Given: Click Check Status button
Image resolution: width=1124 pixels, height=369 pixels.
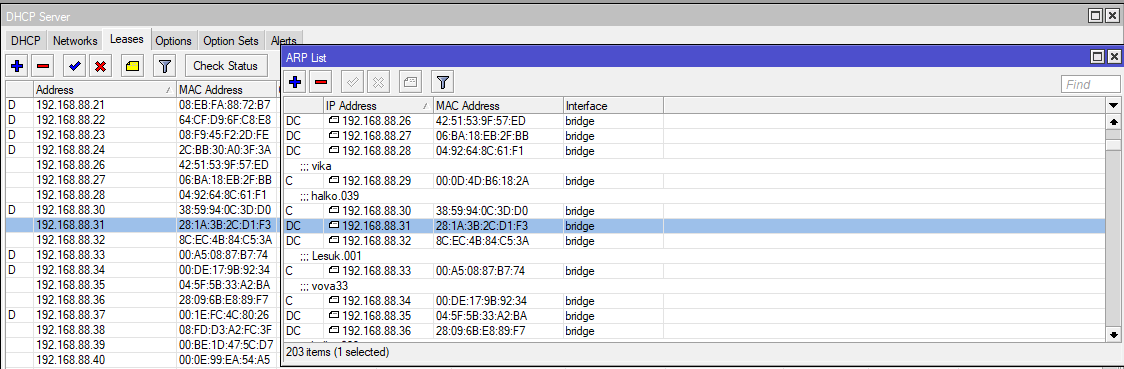Looking at the screenshot, I should click(x=225, y=66).
